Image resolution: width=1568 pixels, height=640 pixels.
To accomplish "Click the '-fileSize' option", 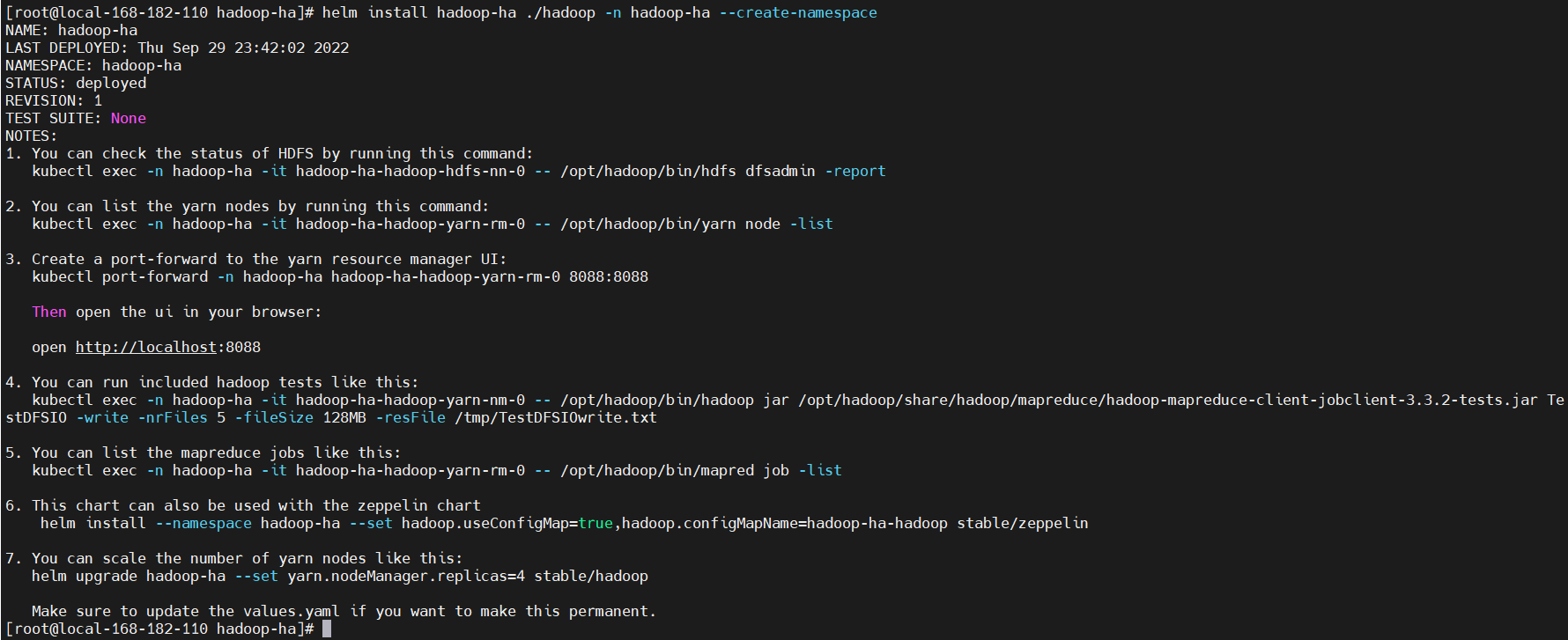I will [x=274, y=417].
